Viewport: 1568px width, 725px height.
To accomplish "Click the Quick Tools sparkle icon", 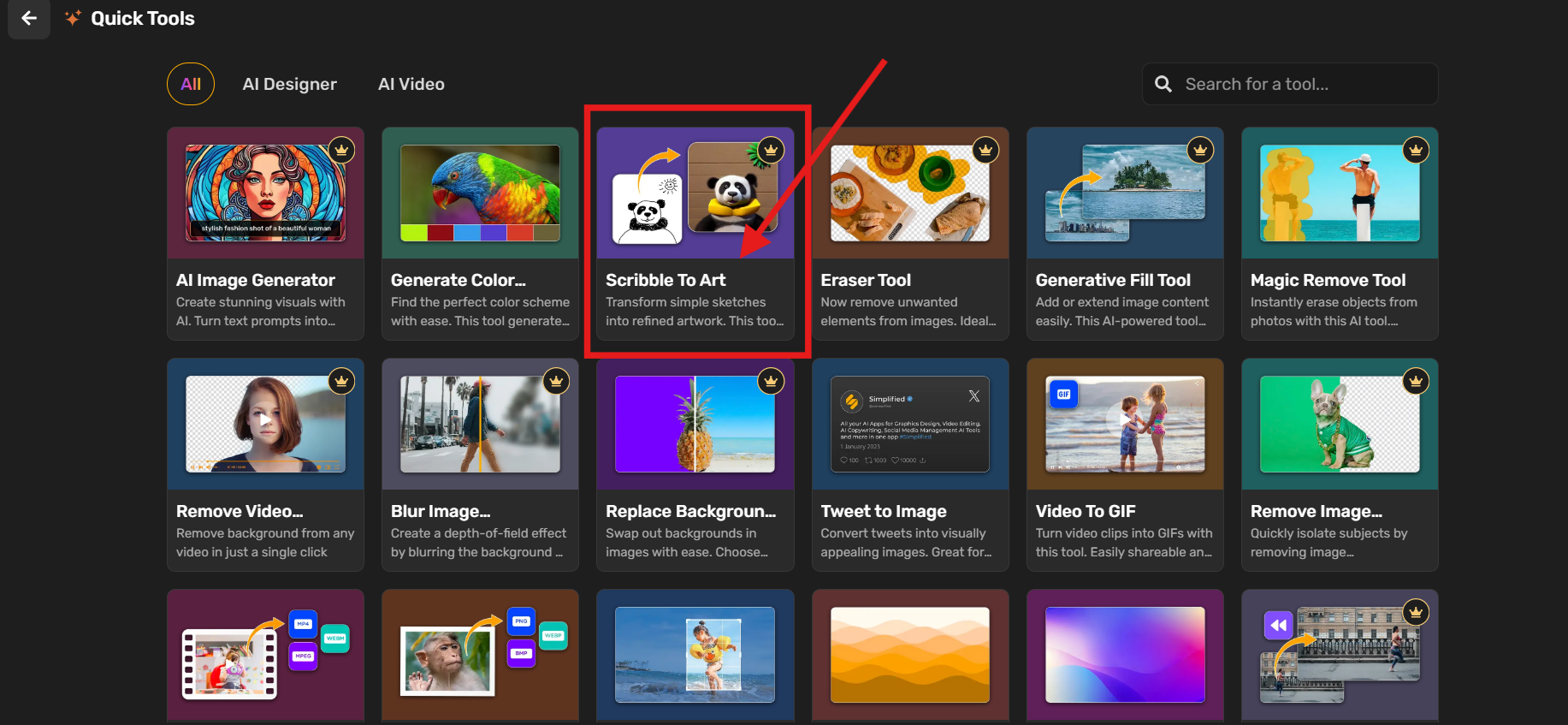I will click(74, 18).
